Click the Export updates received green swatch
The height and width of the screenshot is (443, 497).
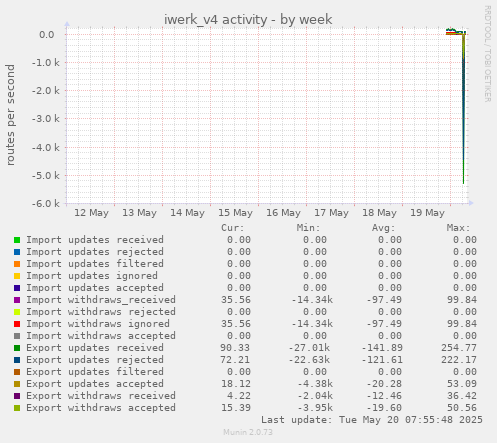point(17,348)
